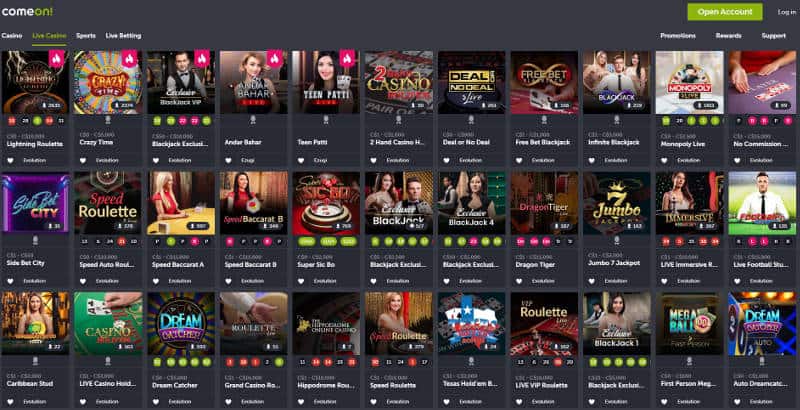
Task: Open the Monopoly Live game thumbnail
Action: [689, 82]
